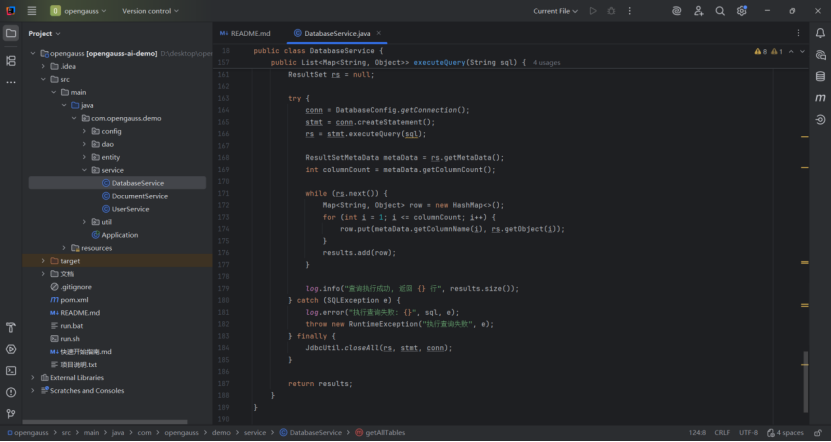This screenshot has width=831, height=442.
Task: Open the opengauss project dropdown
Action: pyautogui.click(x=78, y=11)
